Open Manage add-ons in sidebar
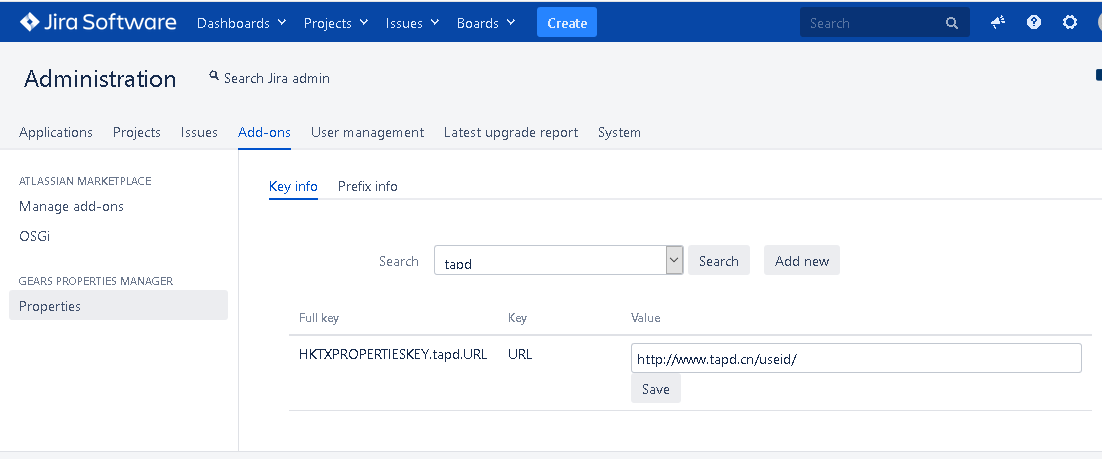The height and width of the screenshot is (459, 1102). click(x=71, y=207)
